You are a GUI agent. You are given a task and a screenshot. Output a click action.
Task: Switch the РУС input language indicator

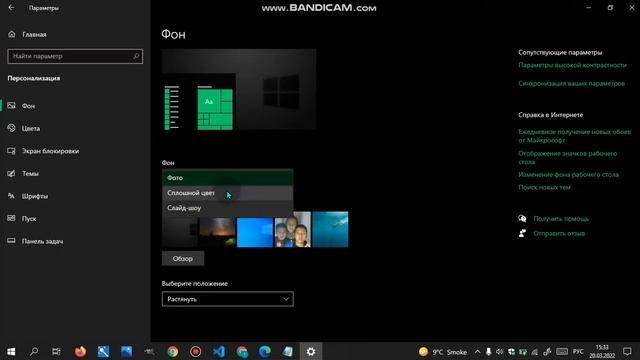pyautogui.click(x=578, y=352)
